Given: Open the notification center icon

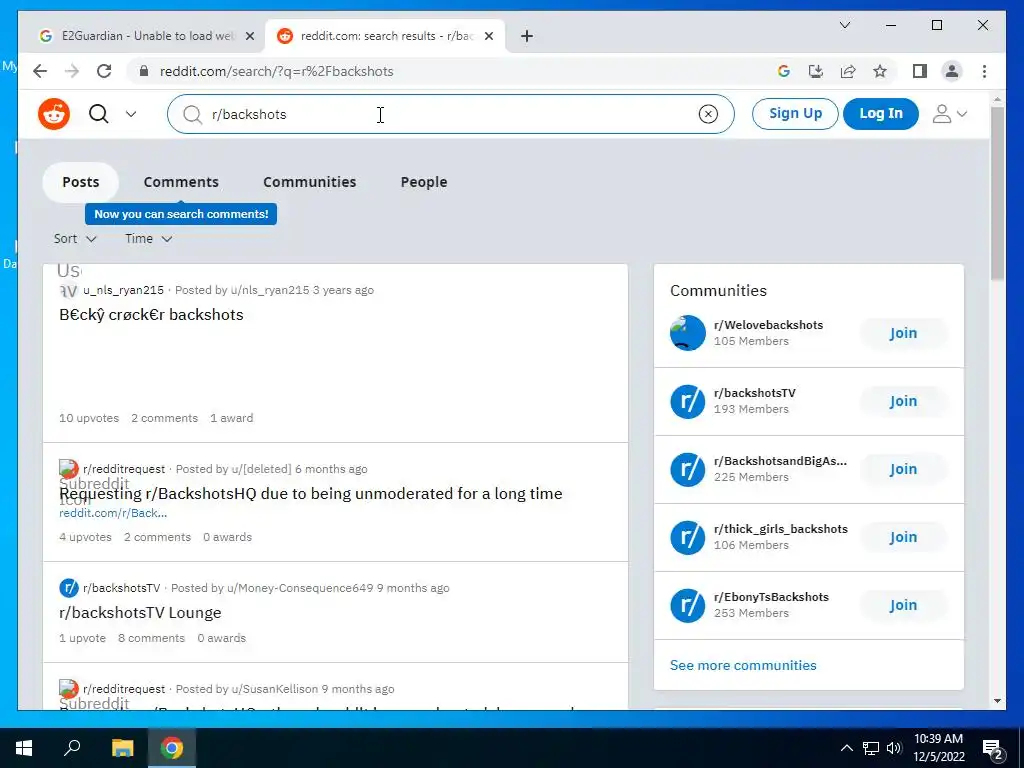Looking at the screenshot, I should pos(993,749).
